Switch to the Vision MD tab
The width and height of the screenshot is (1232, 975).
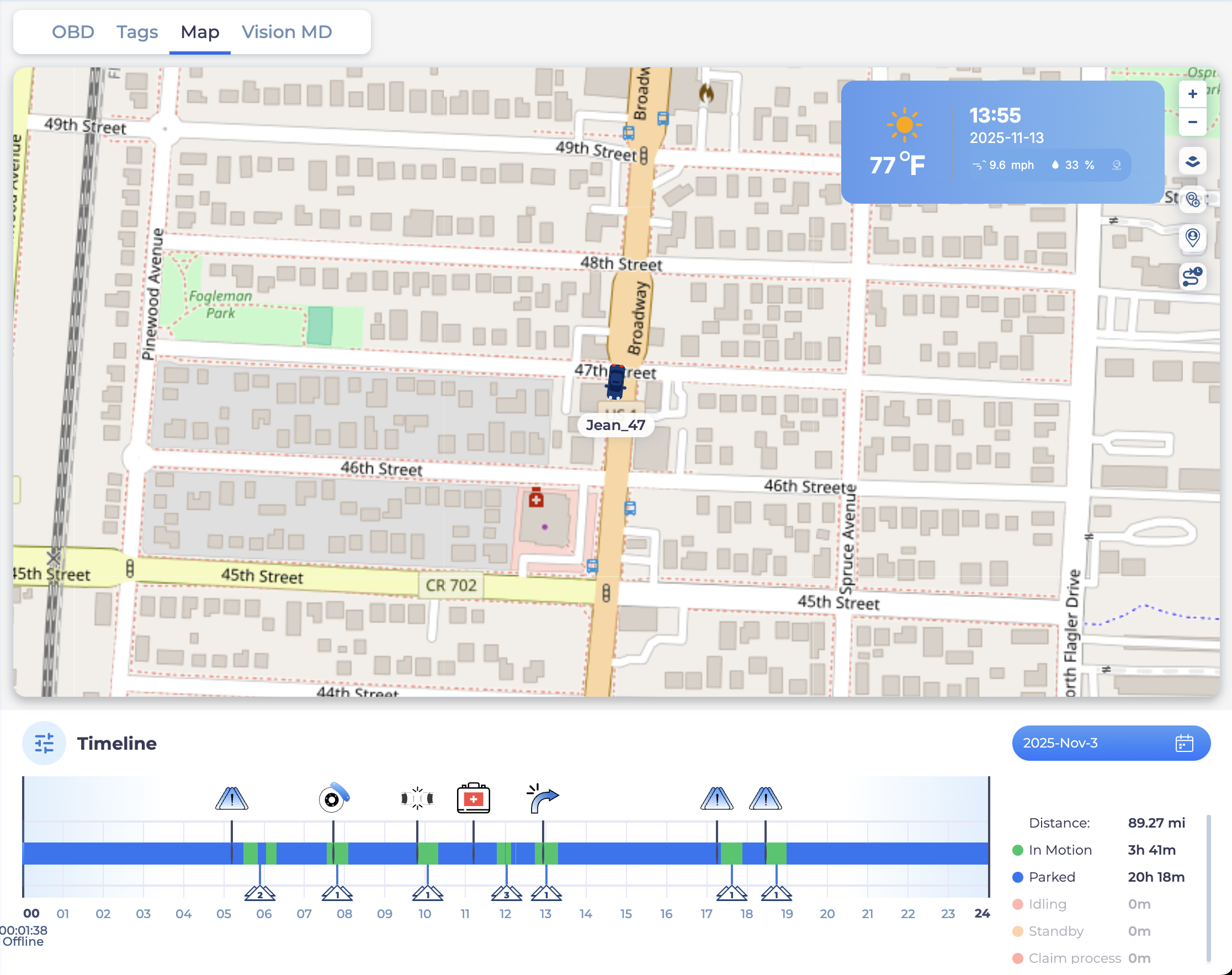(286, 32)
